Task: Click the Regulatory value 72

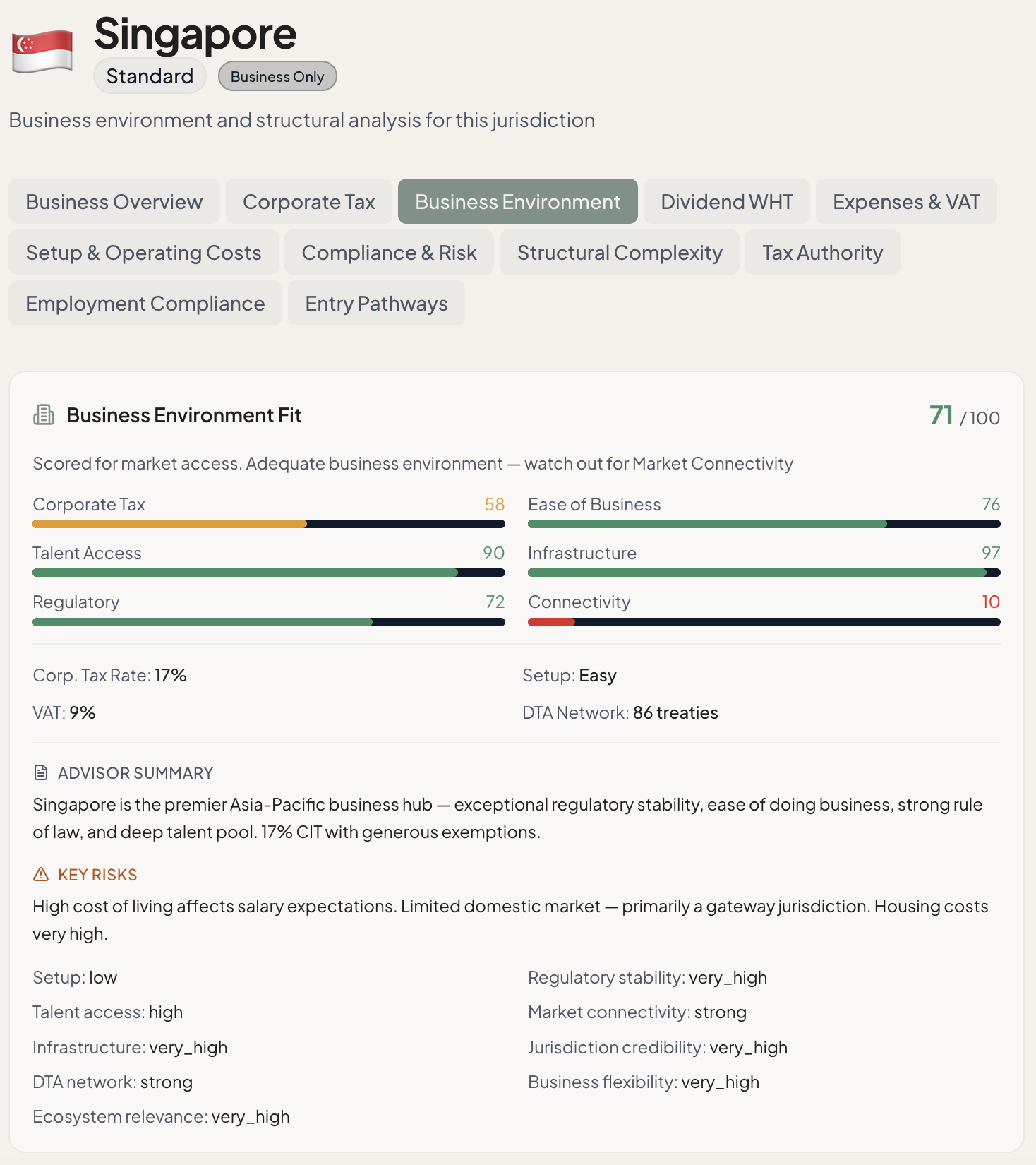Action: [495, 602]
